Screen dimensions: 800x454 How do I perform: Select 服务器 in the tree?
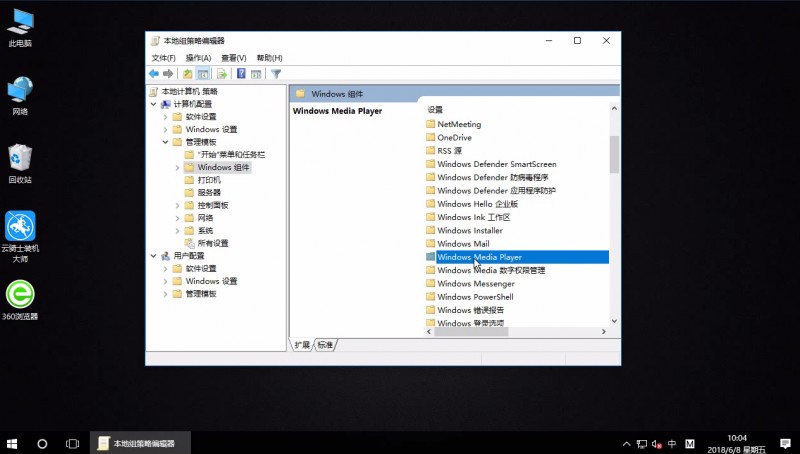[209, 193]
